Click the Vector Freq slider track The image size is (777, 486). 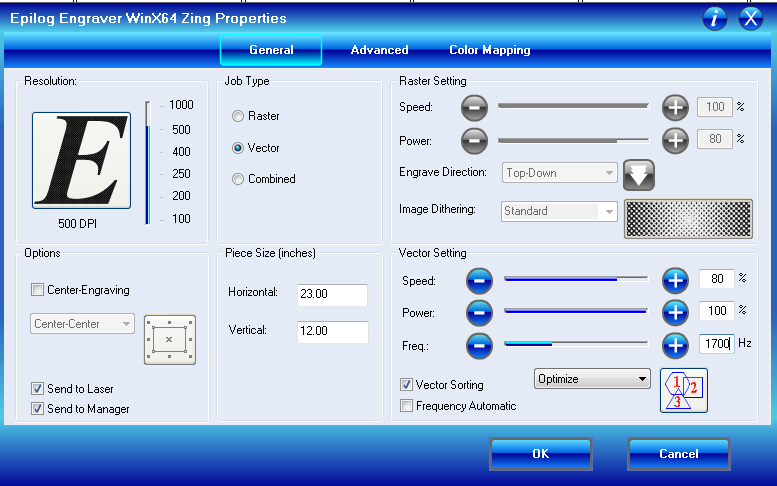576,343
